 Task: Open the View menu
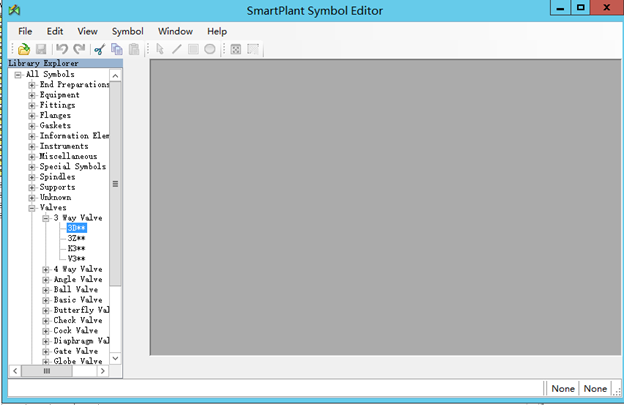tap(88, 31)
